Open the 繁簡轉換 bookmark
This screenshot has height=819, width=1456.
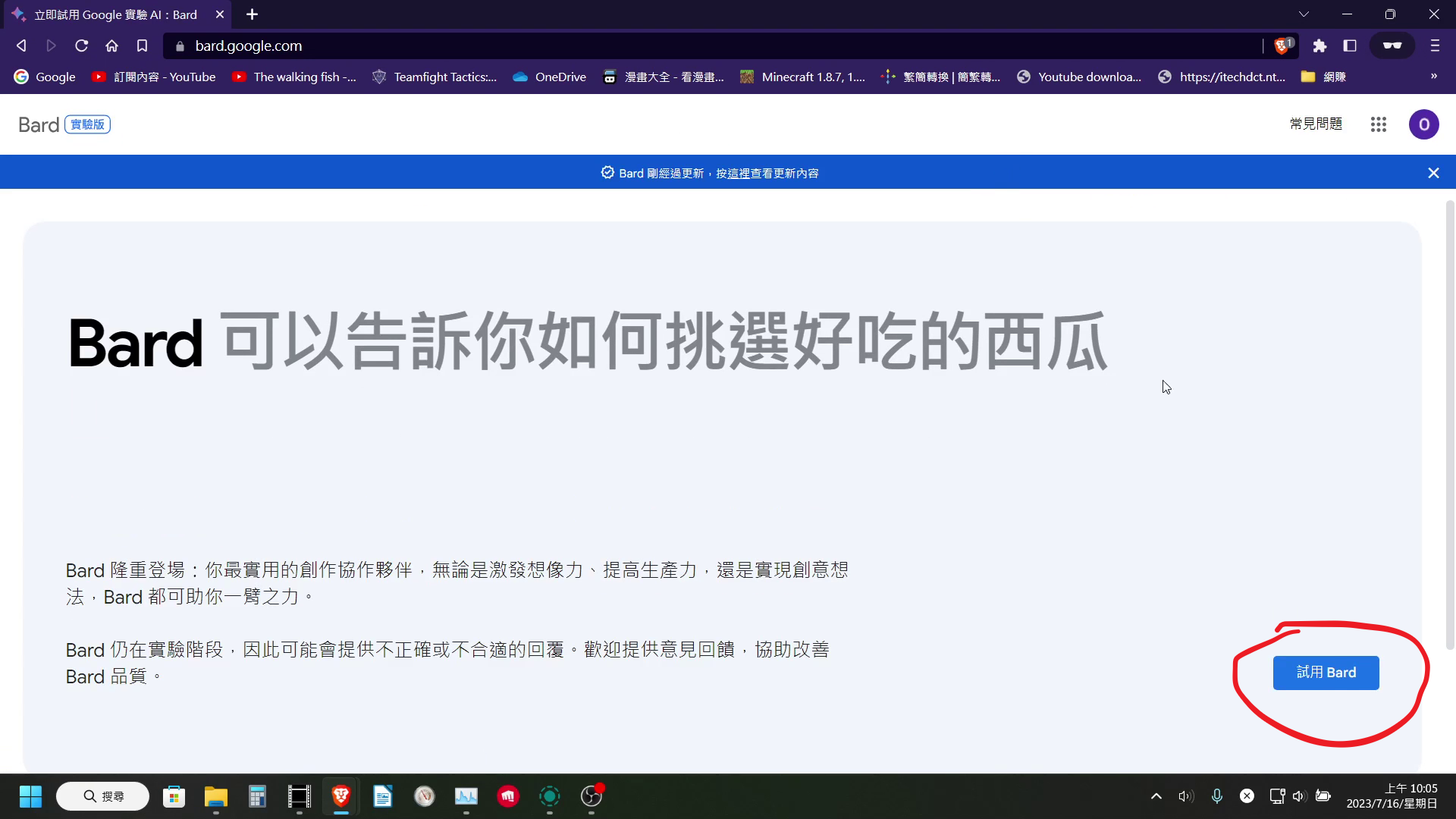click(941, 77)
